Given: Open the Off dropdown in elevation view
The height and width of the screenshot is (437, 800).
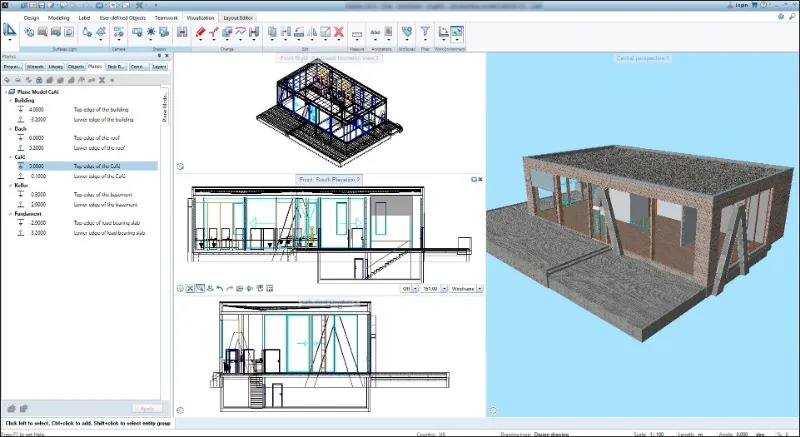Looking at the screenshot, I should click(x=409, y=289).
